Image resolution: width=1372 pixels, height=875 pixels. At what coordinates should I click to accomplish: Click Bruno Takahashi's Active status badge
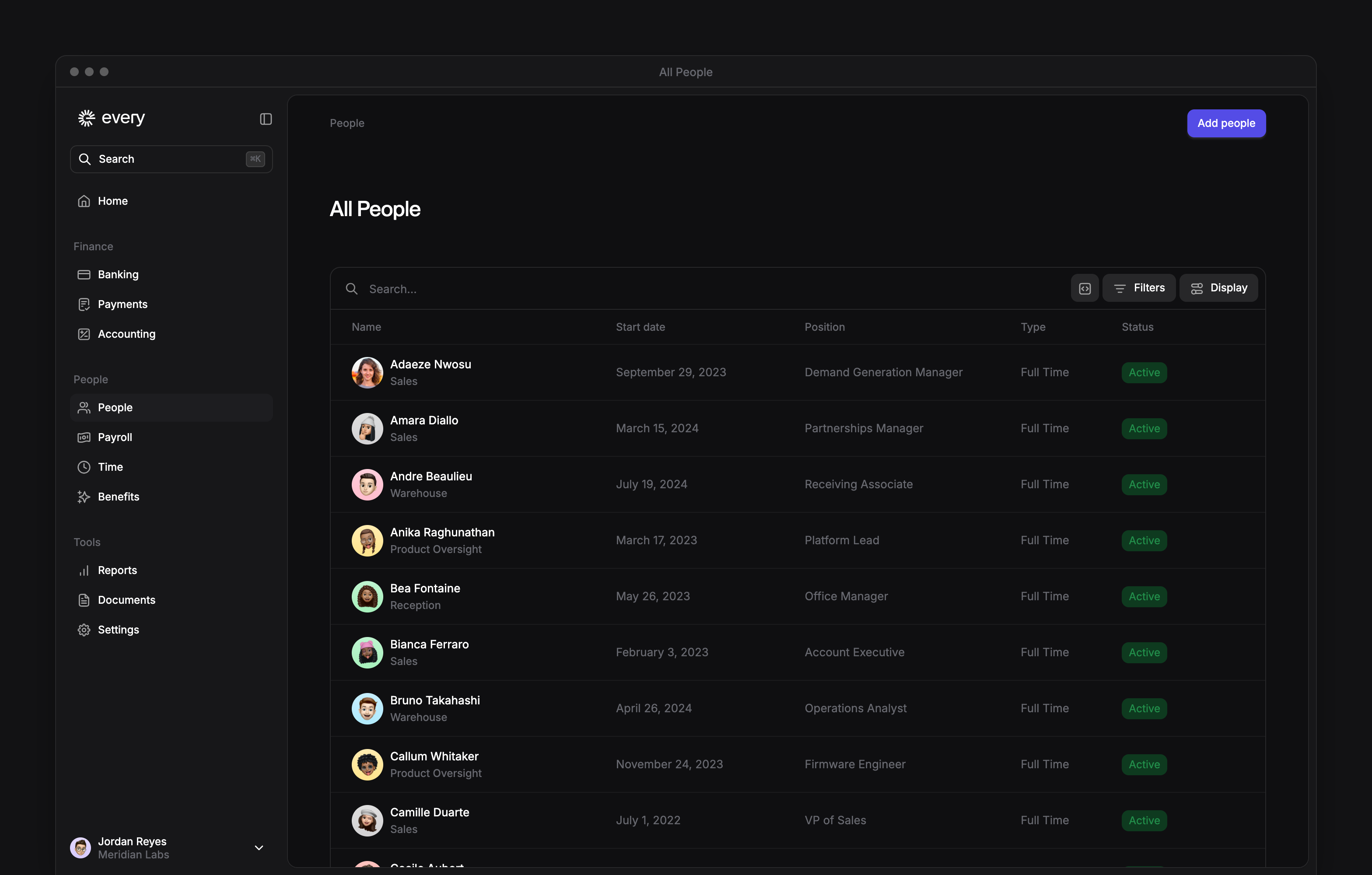[1144, 709]
